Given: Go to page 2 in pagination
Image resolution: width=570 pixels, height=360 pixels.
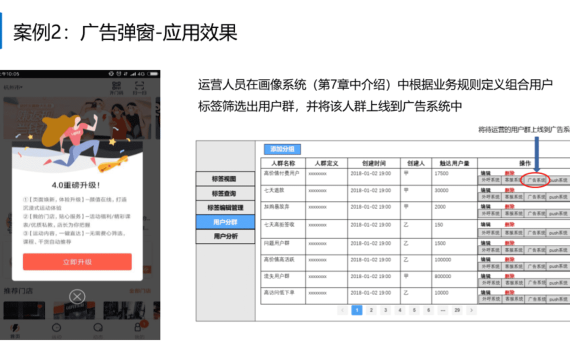Looking at the screenshot, I should (x=371, y=310).
